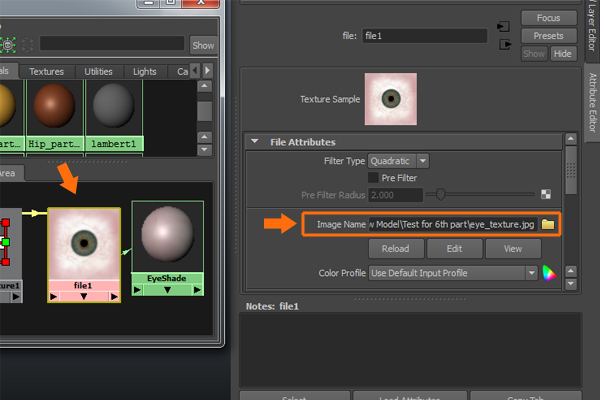Screen dimensions: 600x400
Task: Click the Focus button
Action: point(548,18)
